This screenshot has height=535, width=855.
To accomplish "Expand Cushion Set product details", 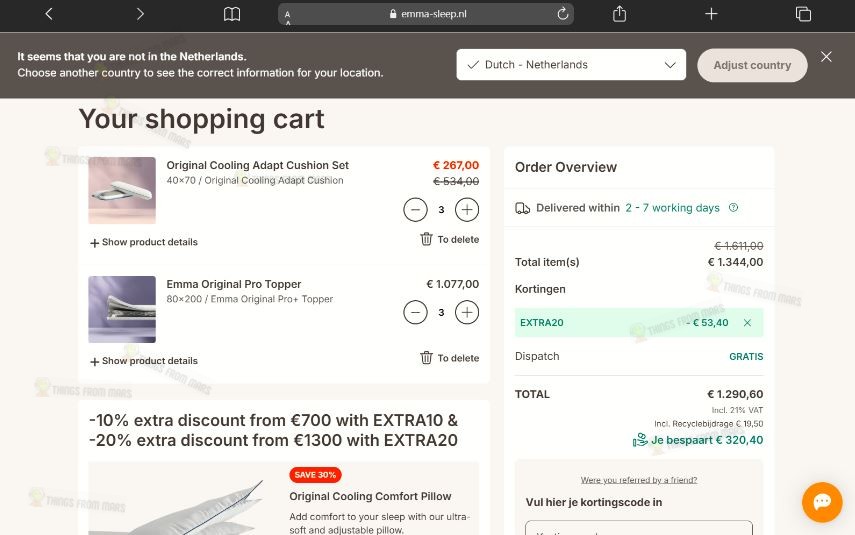I will (x=144, y=242).
